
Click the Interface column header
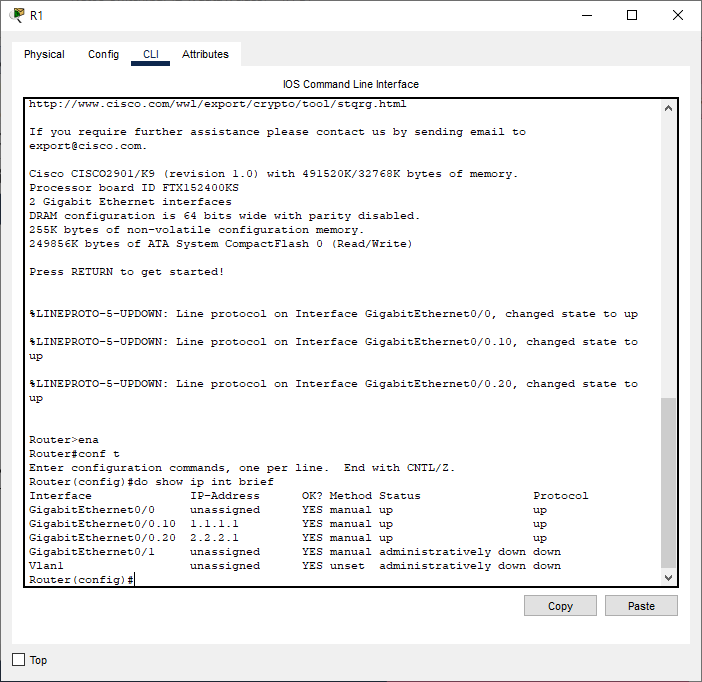[x=60, y=496]
